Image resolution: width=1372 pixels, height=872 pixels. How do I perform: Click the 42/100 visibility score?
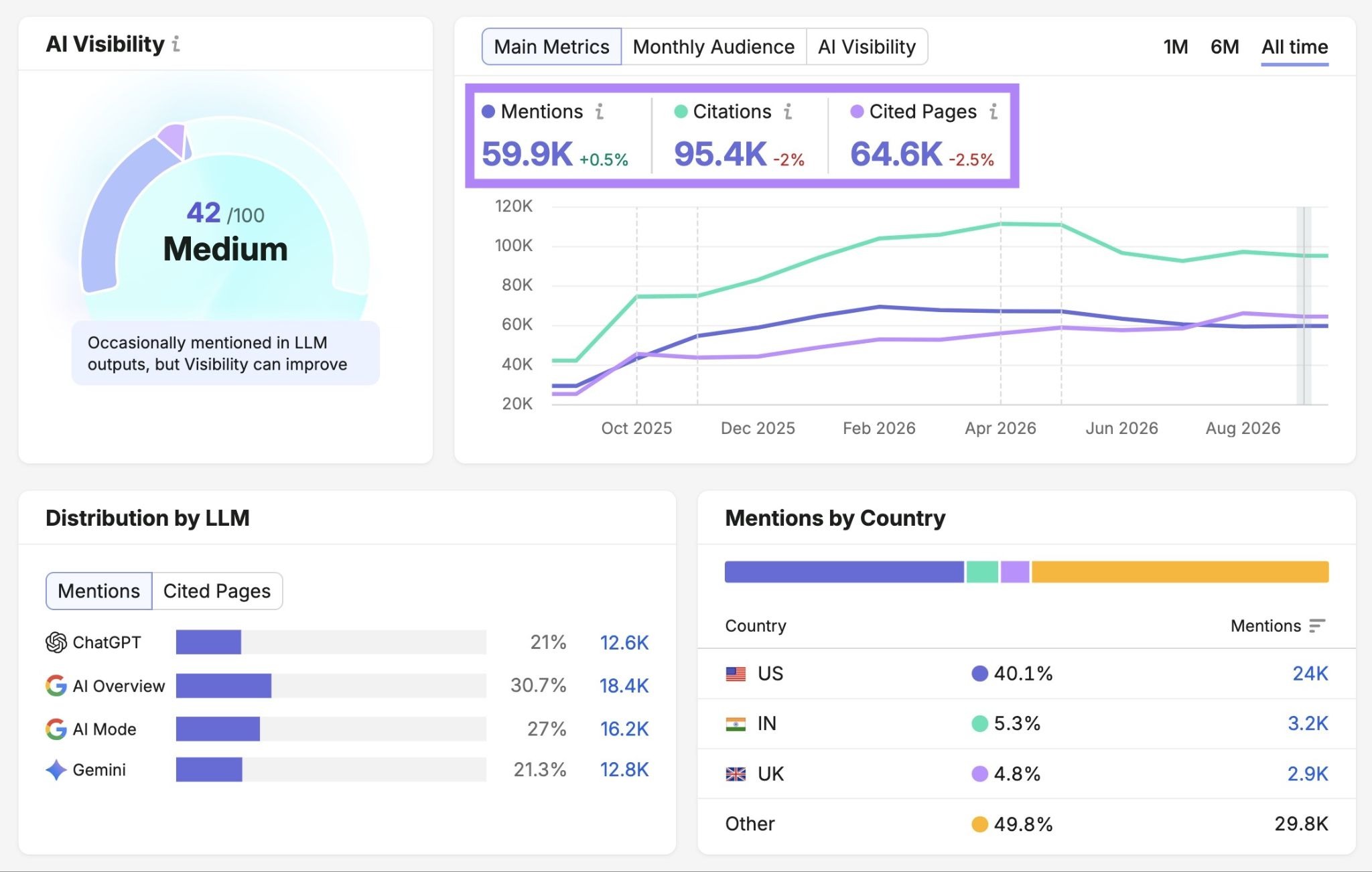click(225, 214)
